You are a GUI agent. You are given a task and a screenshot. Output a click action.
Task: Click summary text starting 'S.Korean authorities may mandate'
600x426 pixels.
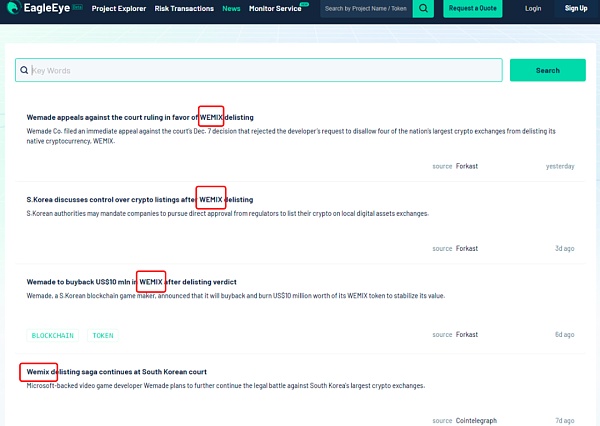[227, 213]
